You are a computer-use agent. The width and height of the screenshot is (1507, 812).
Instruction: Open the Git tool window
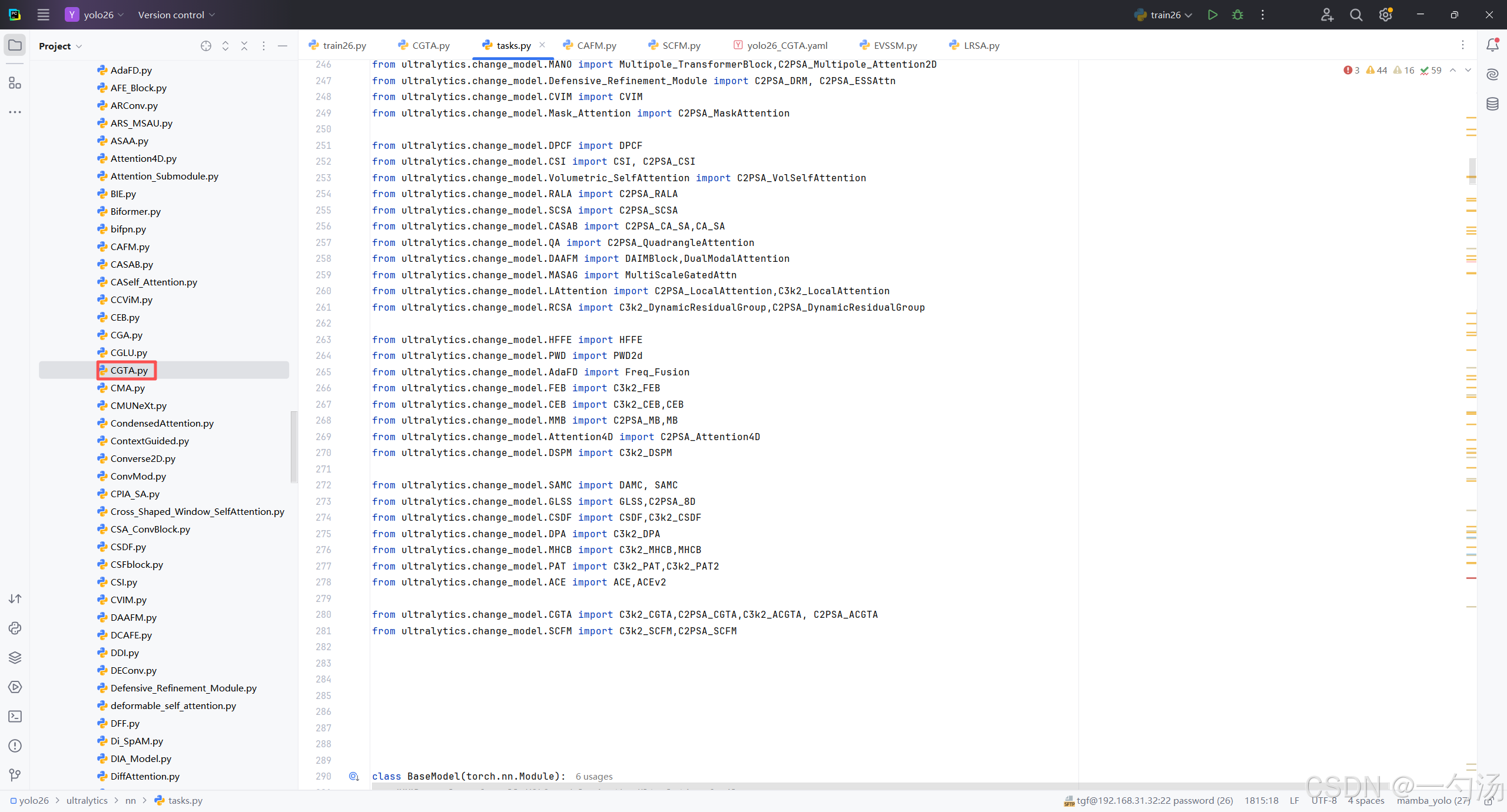(15, 775)
